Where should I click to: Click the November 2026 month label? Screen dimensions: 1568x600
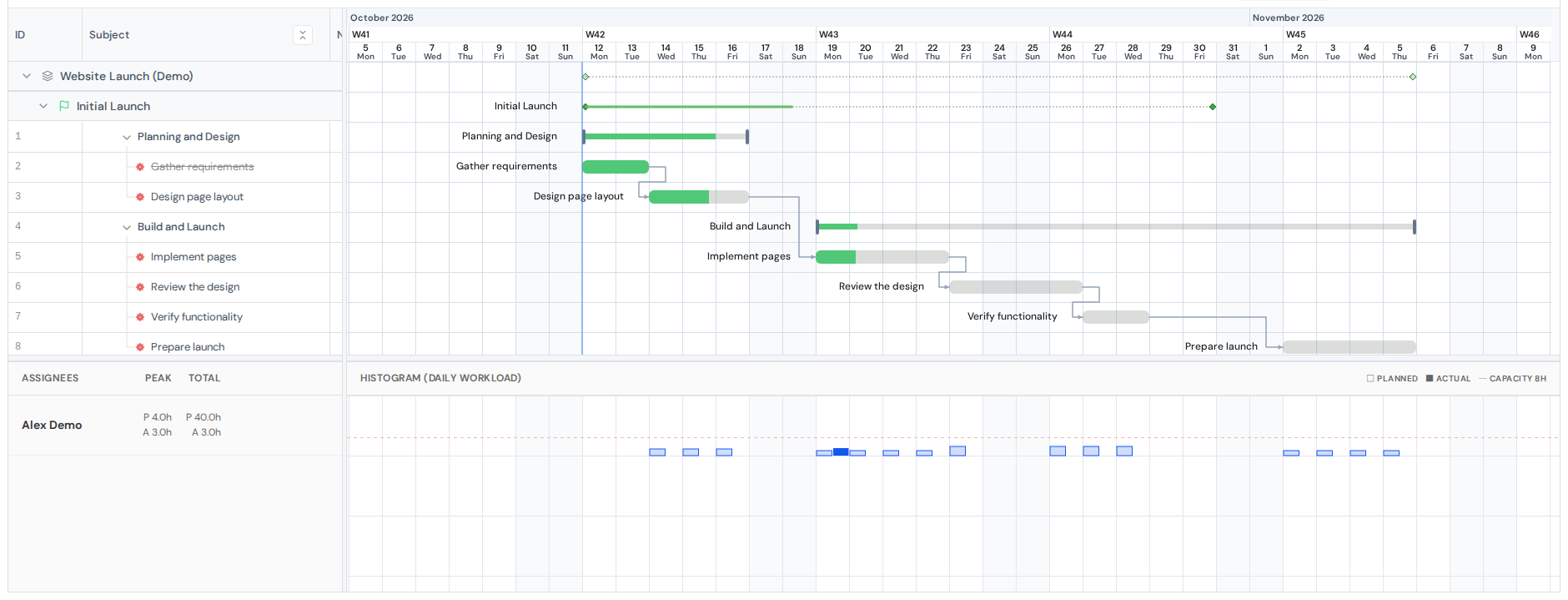(1289, 18)
